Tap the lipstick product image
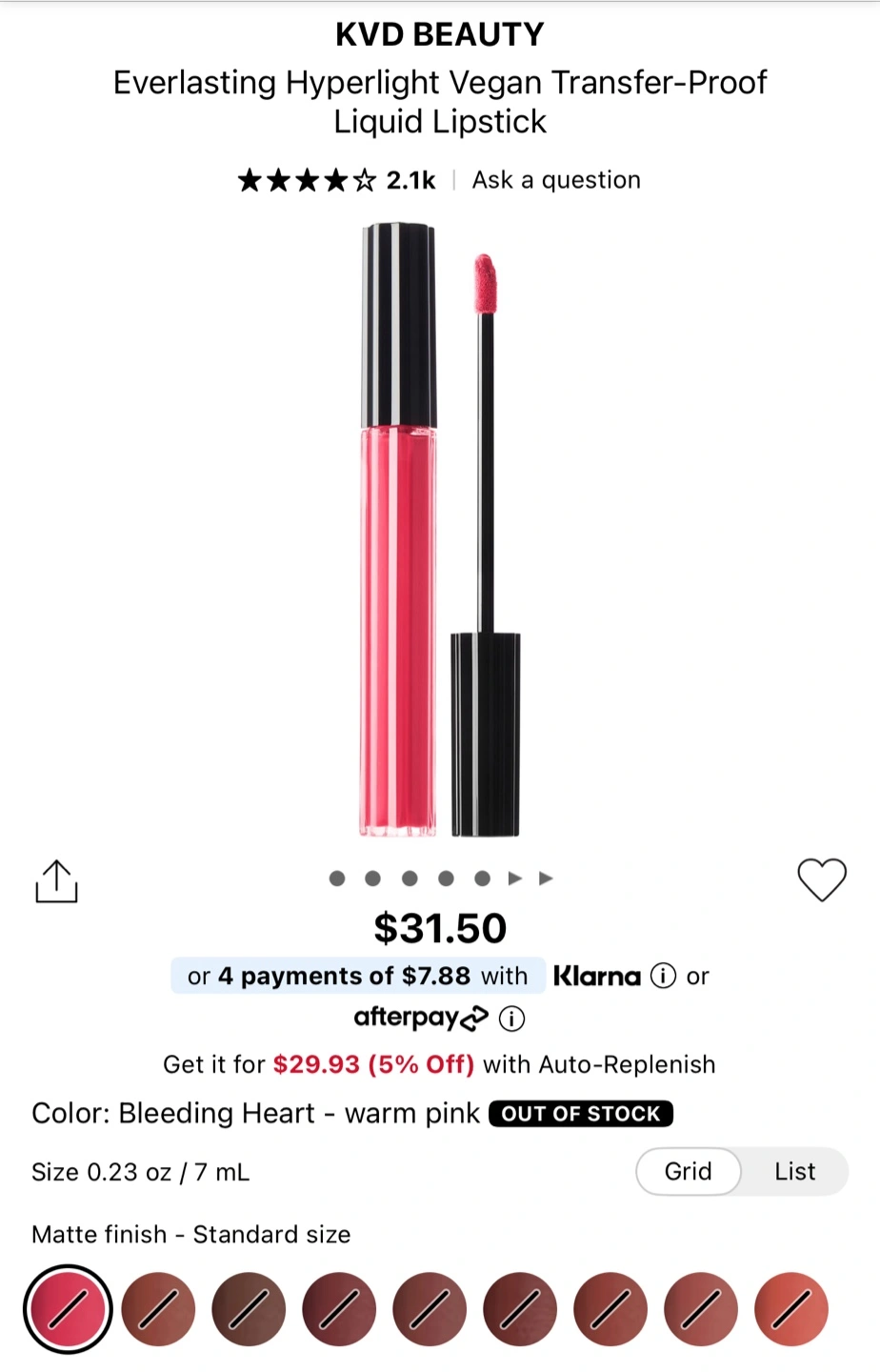Screen dimensions: 880x1372 (441, 530)
